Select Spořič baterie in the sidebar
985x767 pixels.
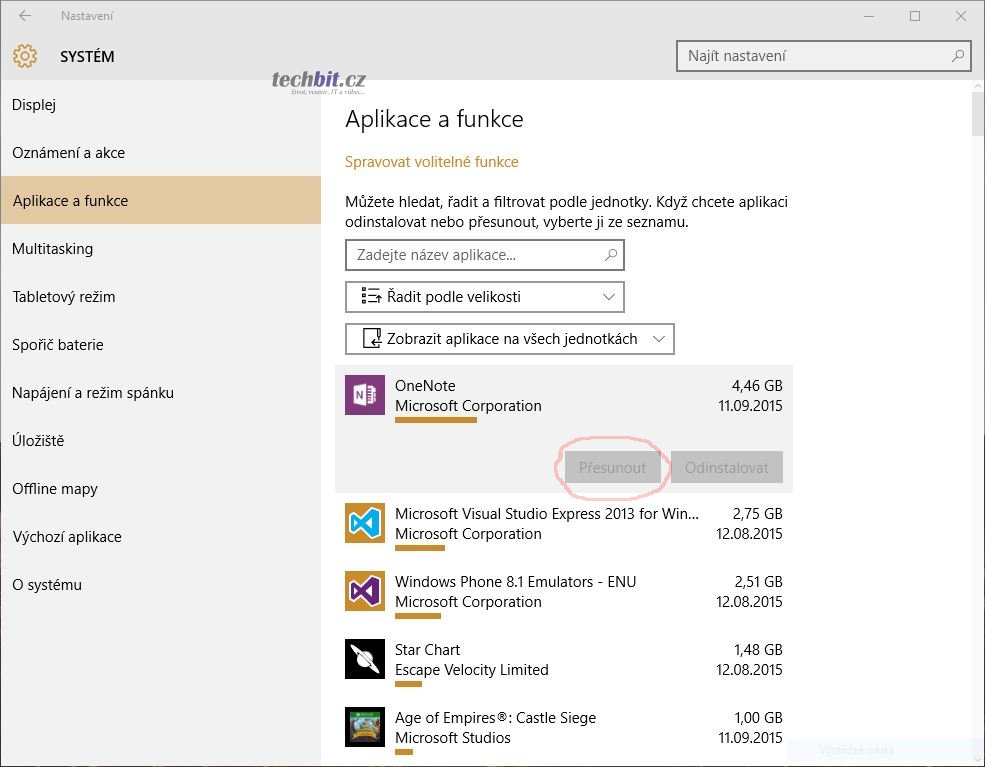pyautogui.click(x=58, y=345)
